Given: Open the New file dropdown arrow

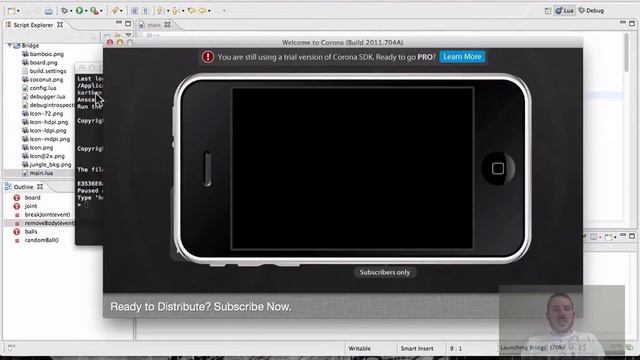Looking at the screenshot, I should [18, 11].
